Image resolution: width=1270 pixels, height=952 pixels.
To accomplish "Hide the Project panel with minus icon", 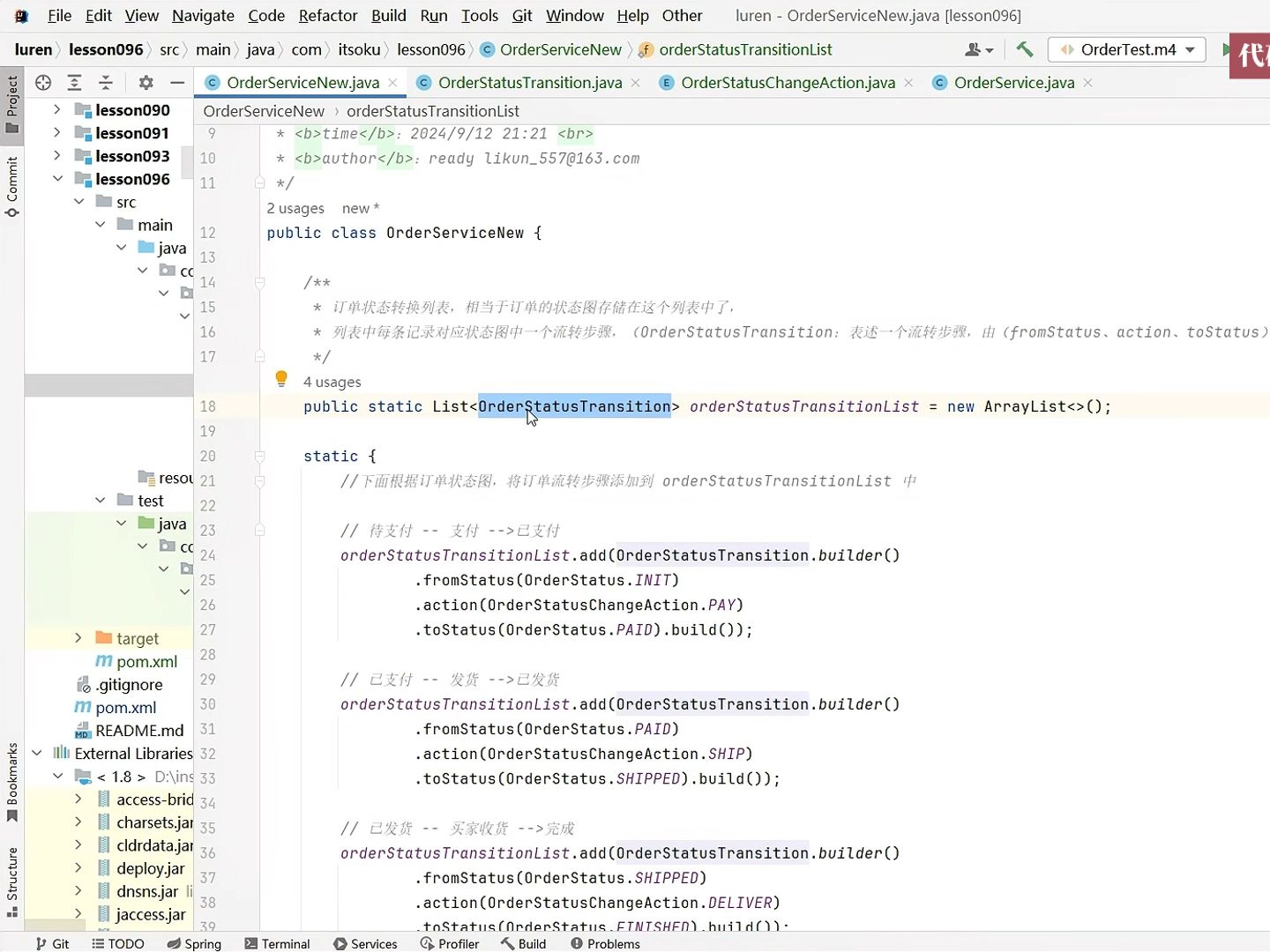I will (x=177, y=83).
